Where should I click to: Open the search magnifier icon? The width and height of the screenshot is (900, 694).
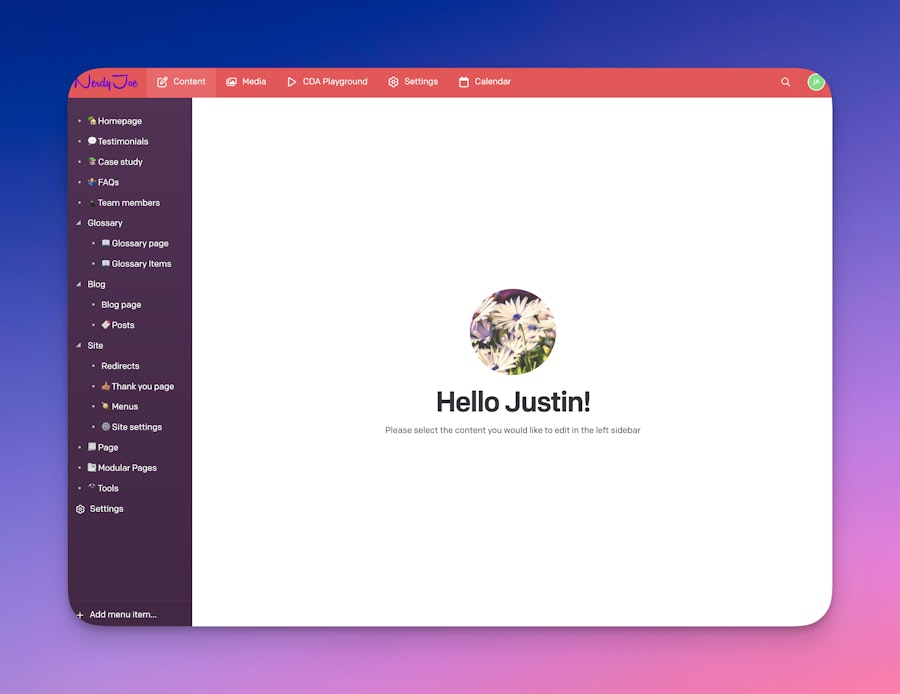coord(785,82)
